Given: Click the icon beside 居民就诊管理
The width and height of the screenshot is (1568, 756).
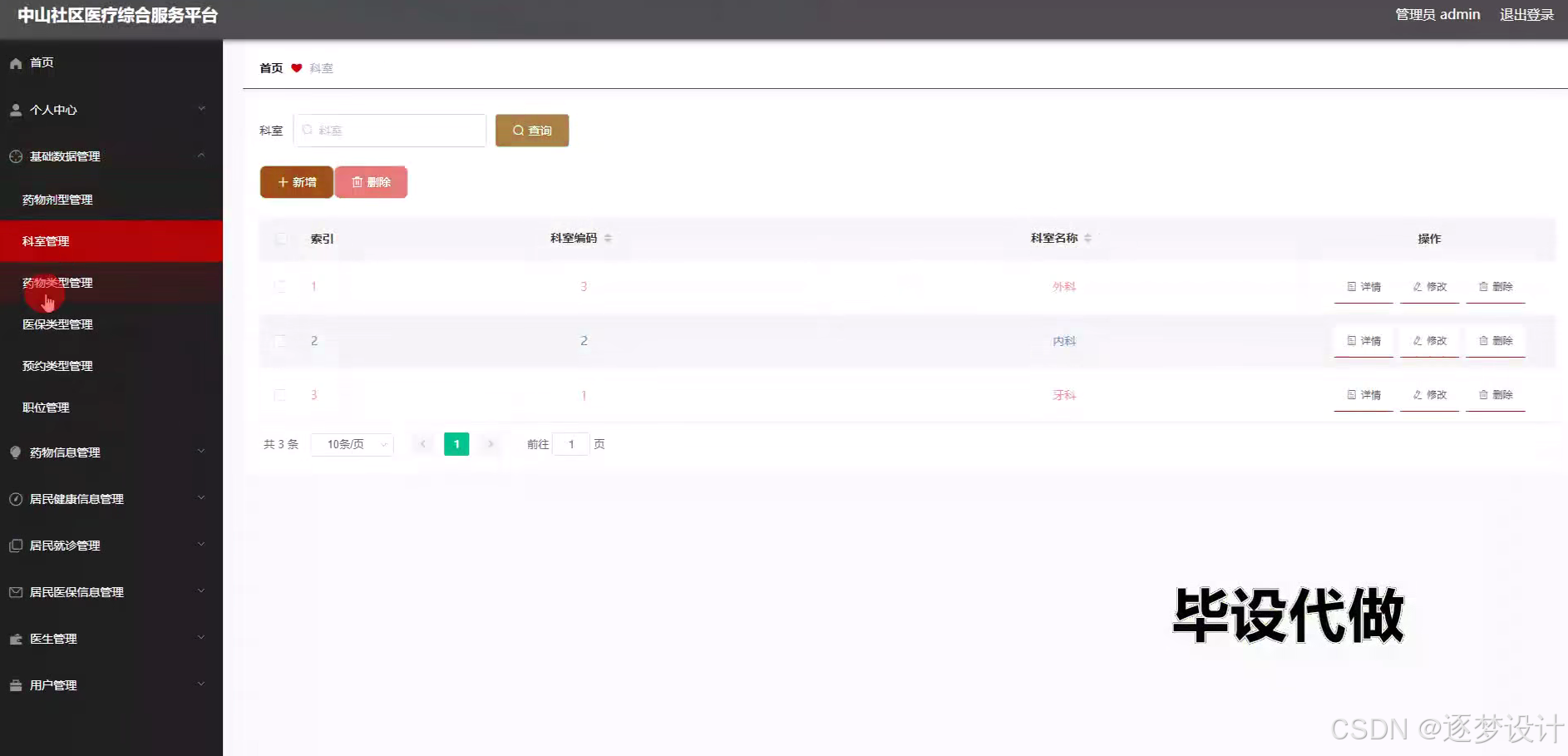Looking at the screenshot, I should (x=16, y=546).
